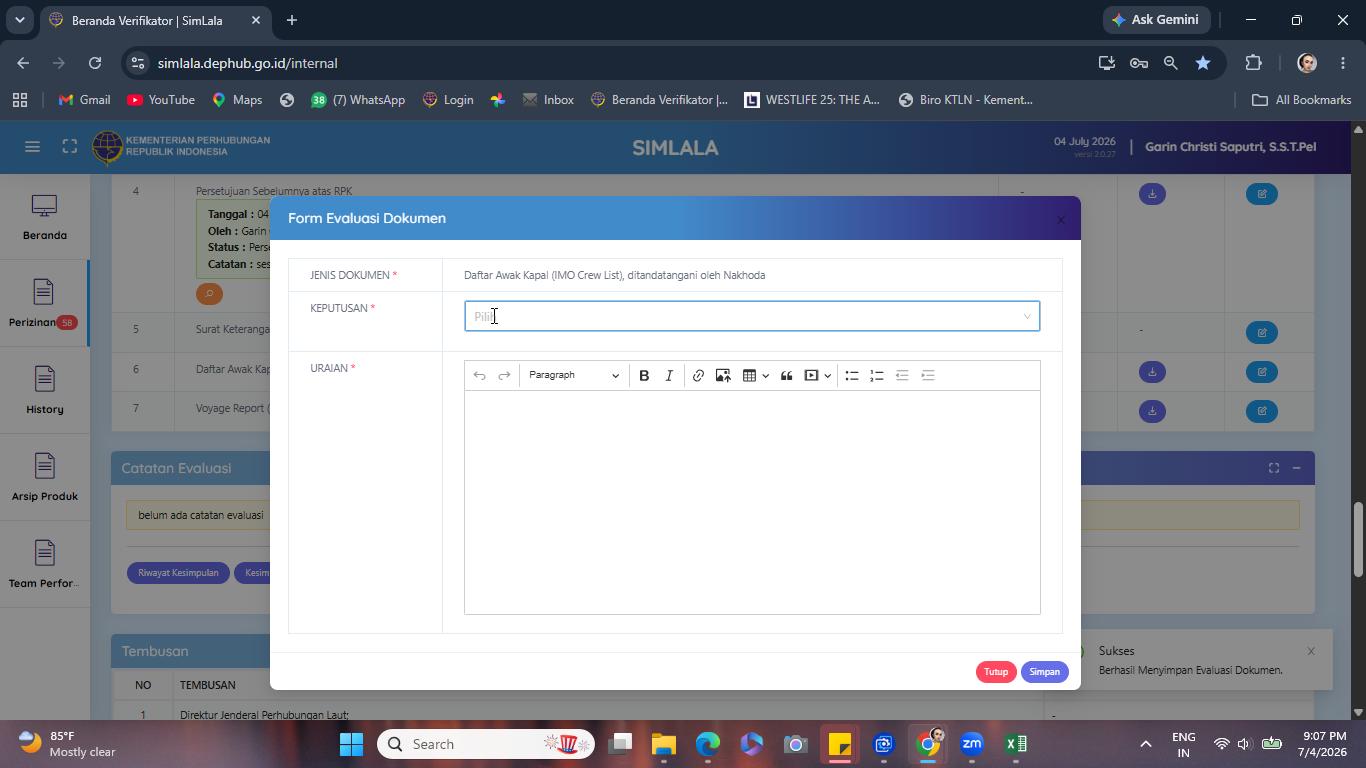The height and width of the screenshot is (768, 1366).
Task: Close the form with the Tutup button
Action: pyautogui.click(x=996, y=672)
